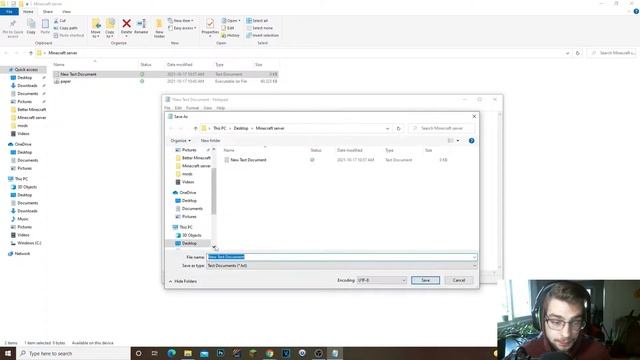The height and width of the screenshot is (360, 640).
Task: Select paper file in Explorer window
Action: [65, 82]
